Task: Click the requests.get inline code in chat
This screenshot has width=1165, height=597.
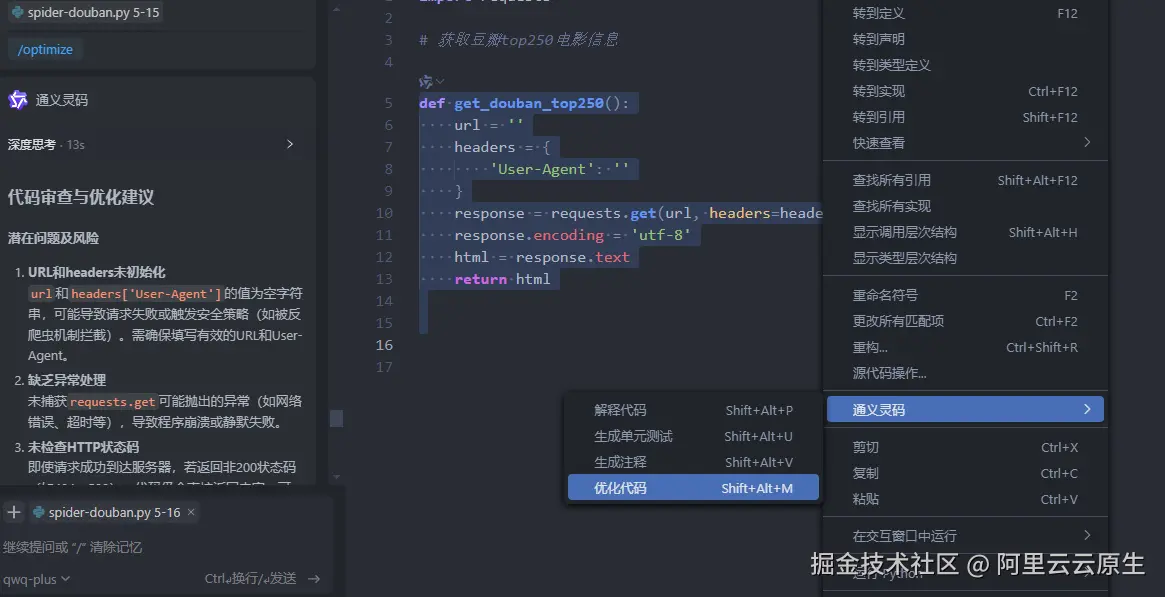Action: (x=112, y=402)
